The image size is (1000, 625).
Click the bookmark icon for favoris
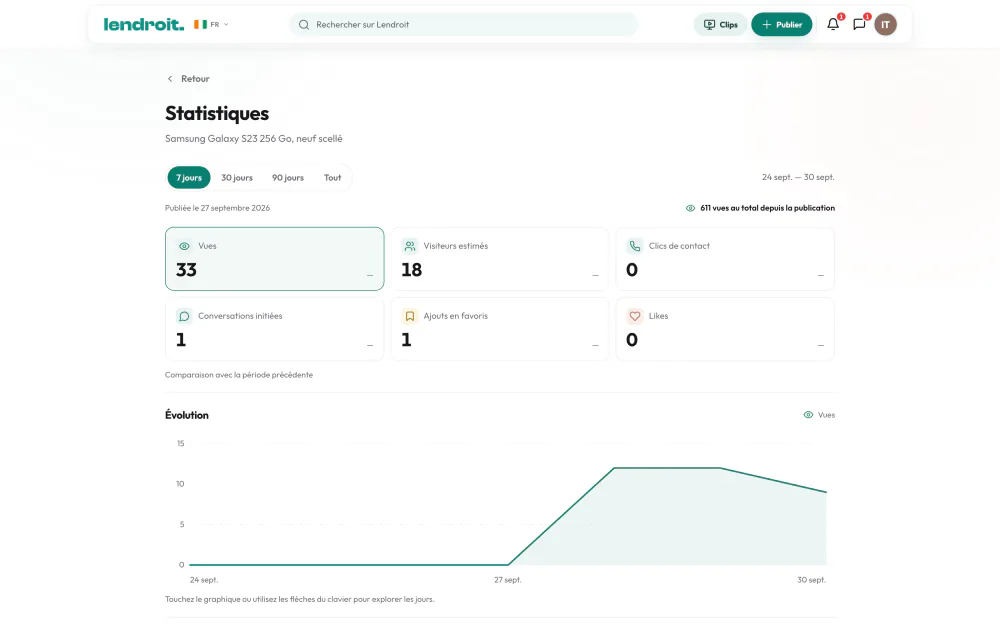click(409, 316)
